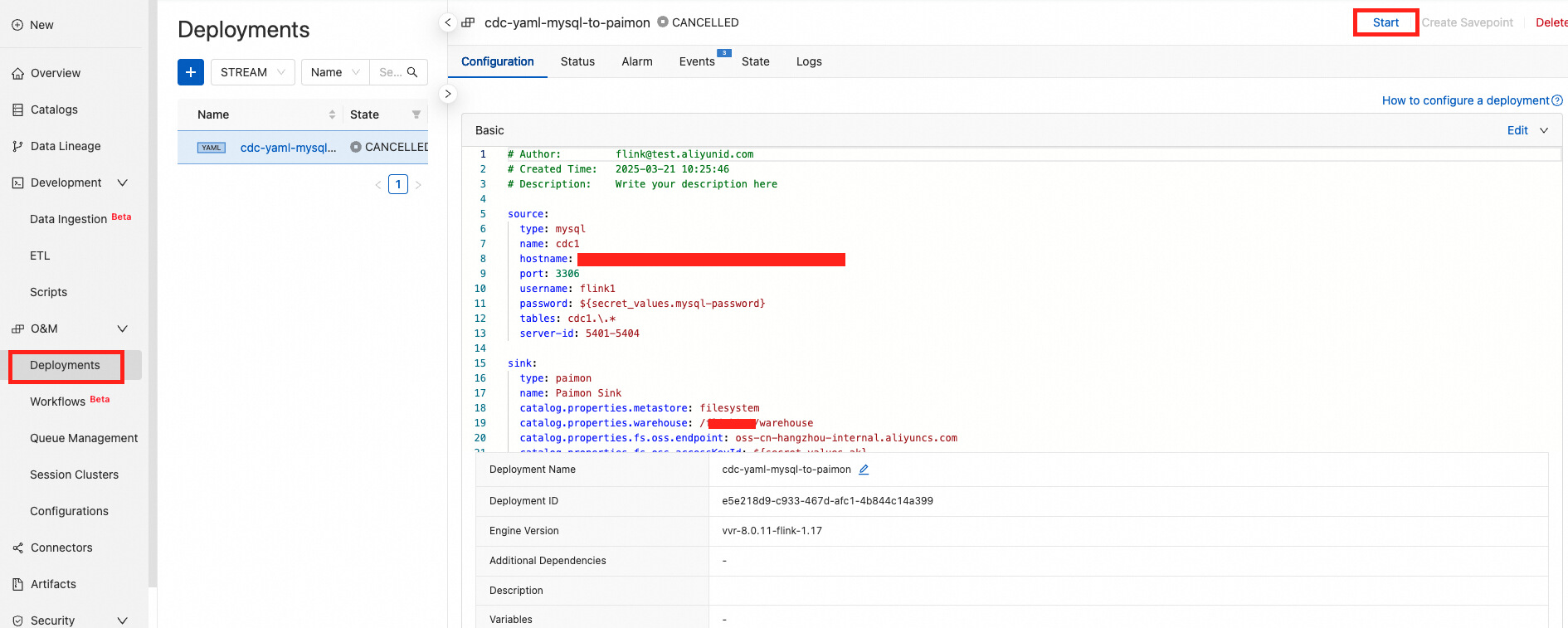Click the right arrow panel expand button
The height and width of the screenshot is (628, 1568).
click(448, 94)
